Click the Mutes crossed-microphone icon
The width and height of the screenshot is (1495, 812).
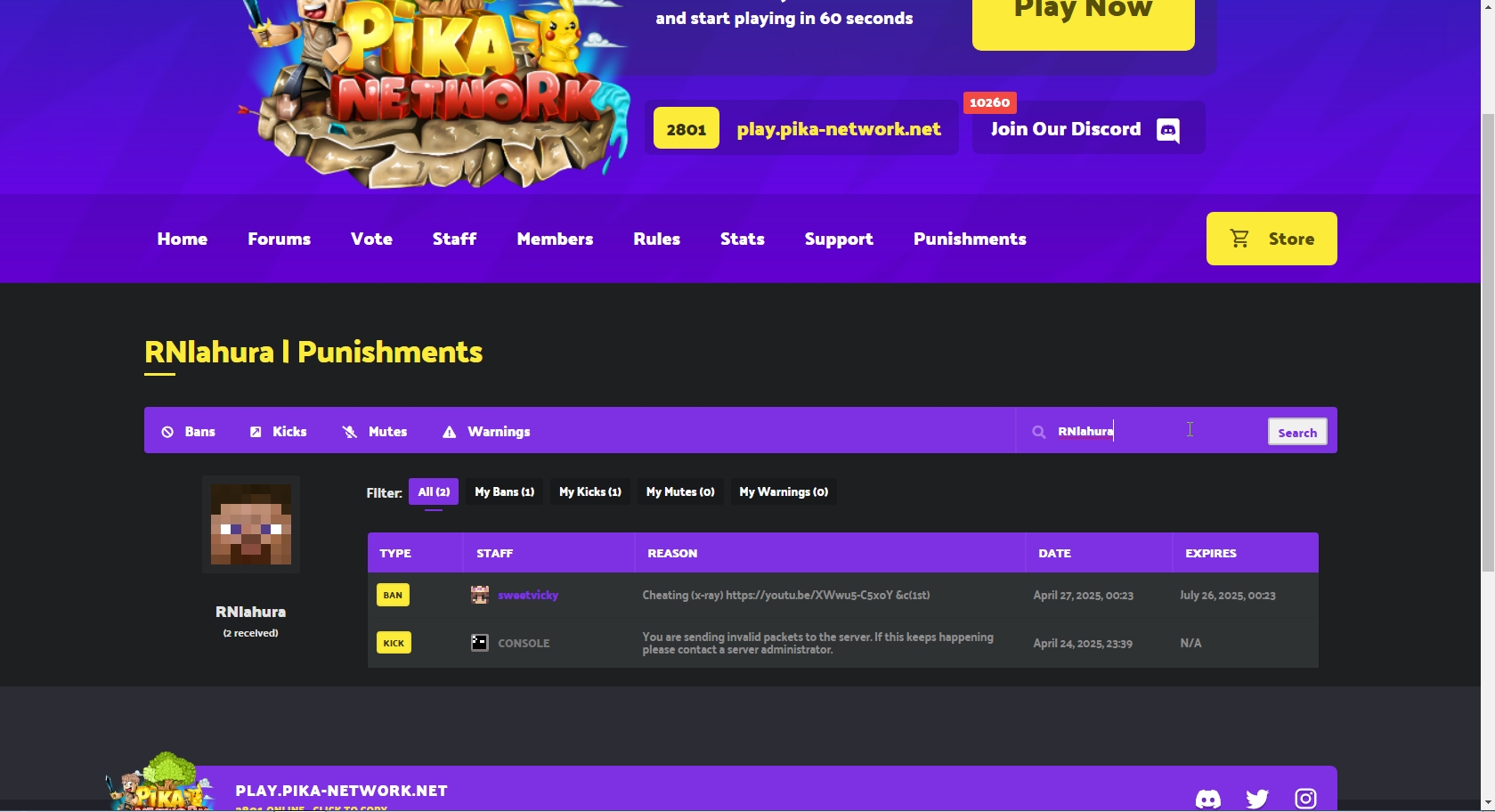[349, 432]
